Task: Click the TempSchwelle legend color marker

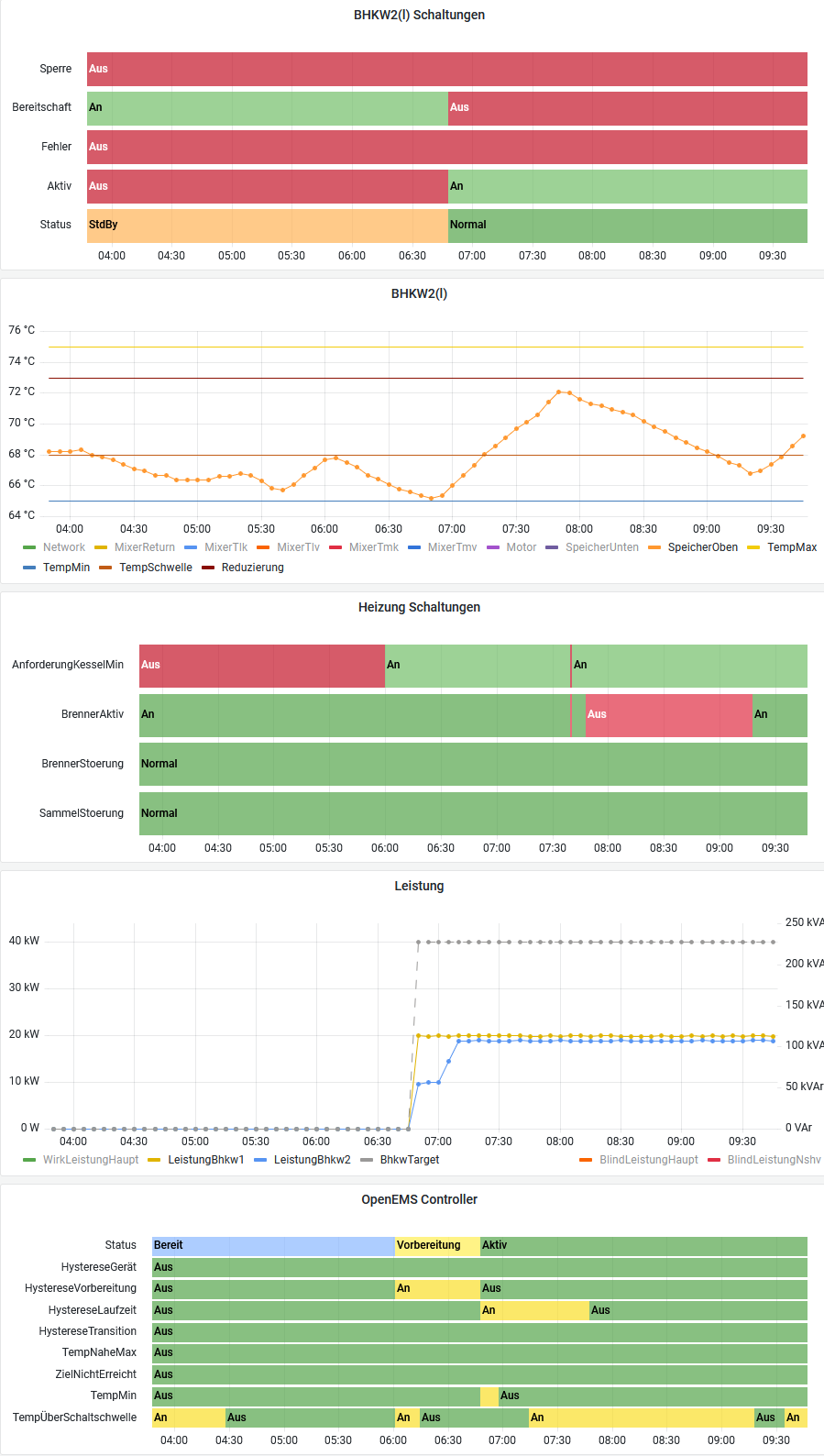Action: 105,568
